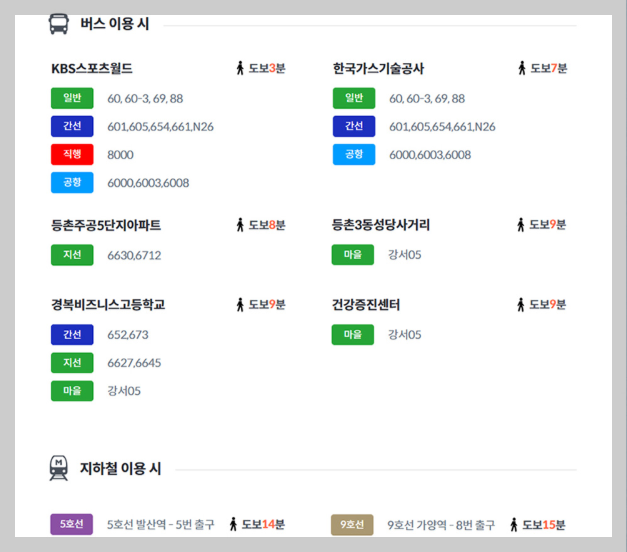Viewport: 627px width, 552px height.
Task: Click the 마을 badge under 건강증진센터
Action: tap(353, 334)
